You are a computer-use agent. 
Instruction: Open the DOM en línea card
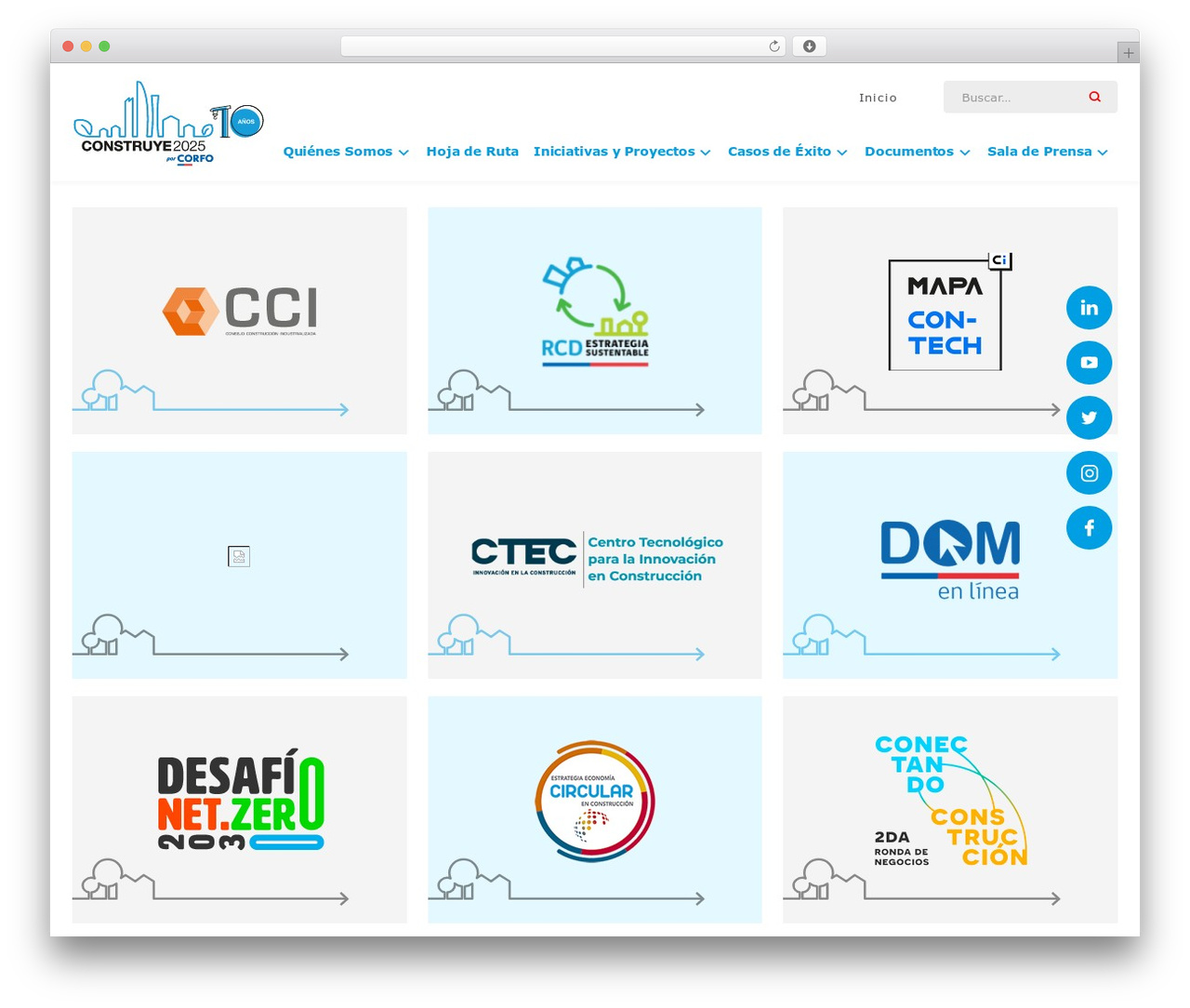[x=950, y=565]
